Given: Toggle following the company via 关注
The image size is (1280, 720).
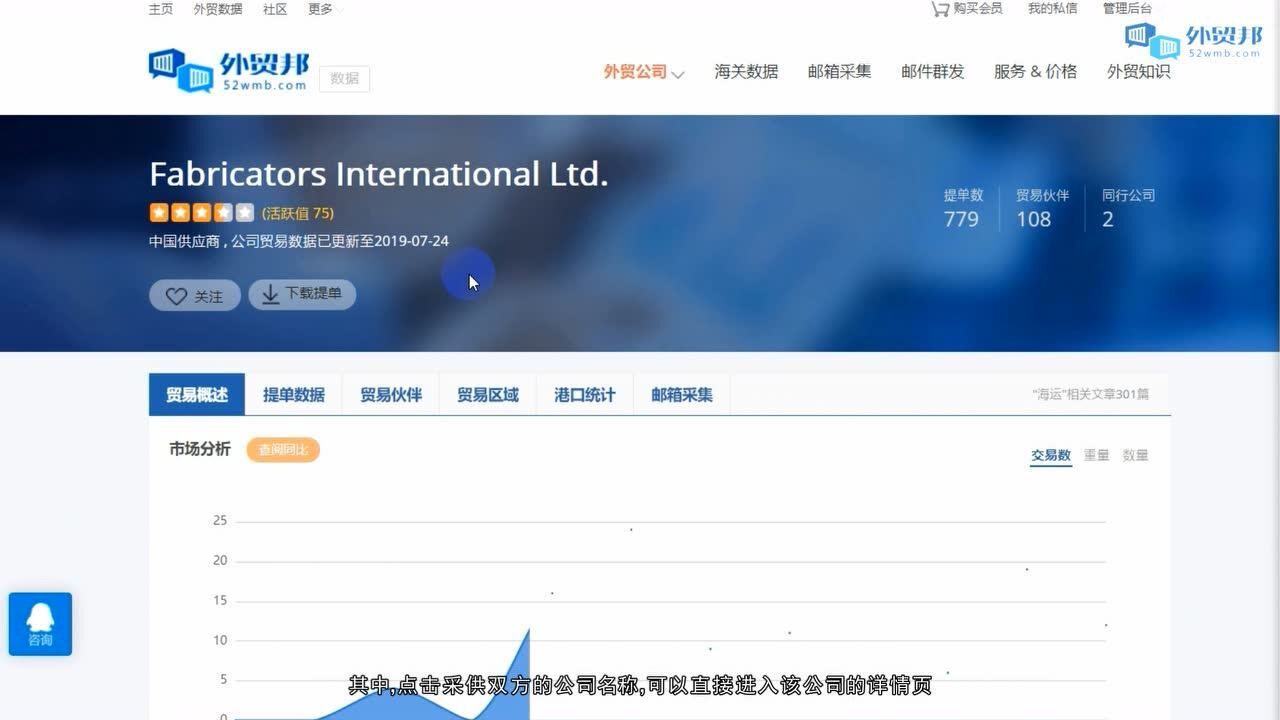Looking at the screenshot, I should pos(194,295).
